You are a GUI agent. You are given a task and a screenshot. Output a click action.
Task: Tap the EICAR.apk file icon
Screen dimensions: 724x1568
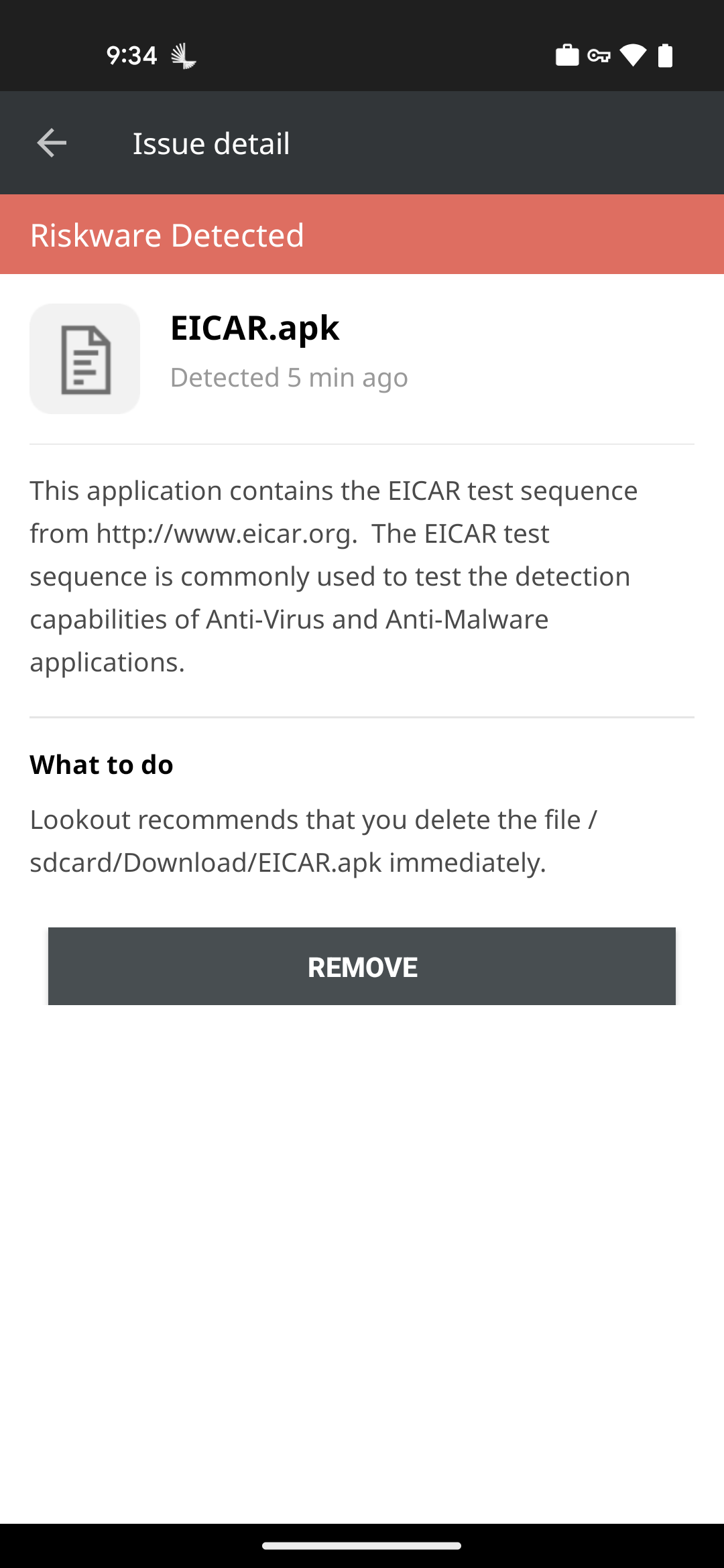[x=85, y=358]
